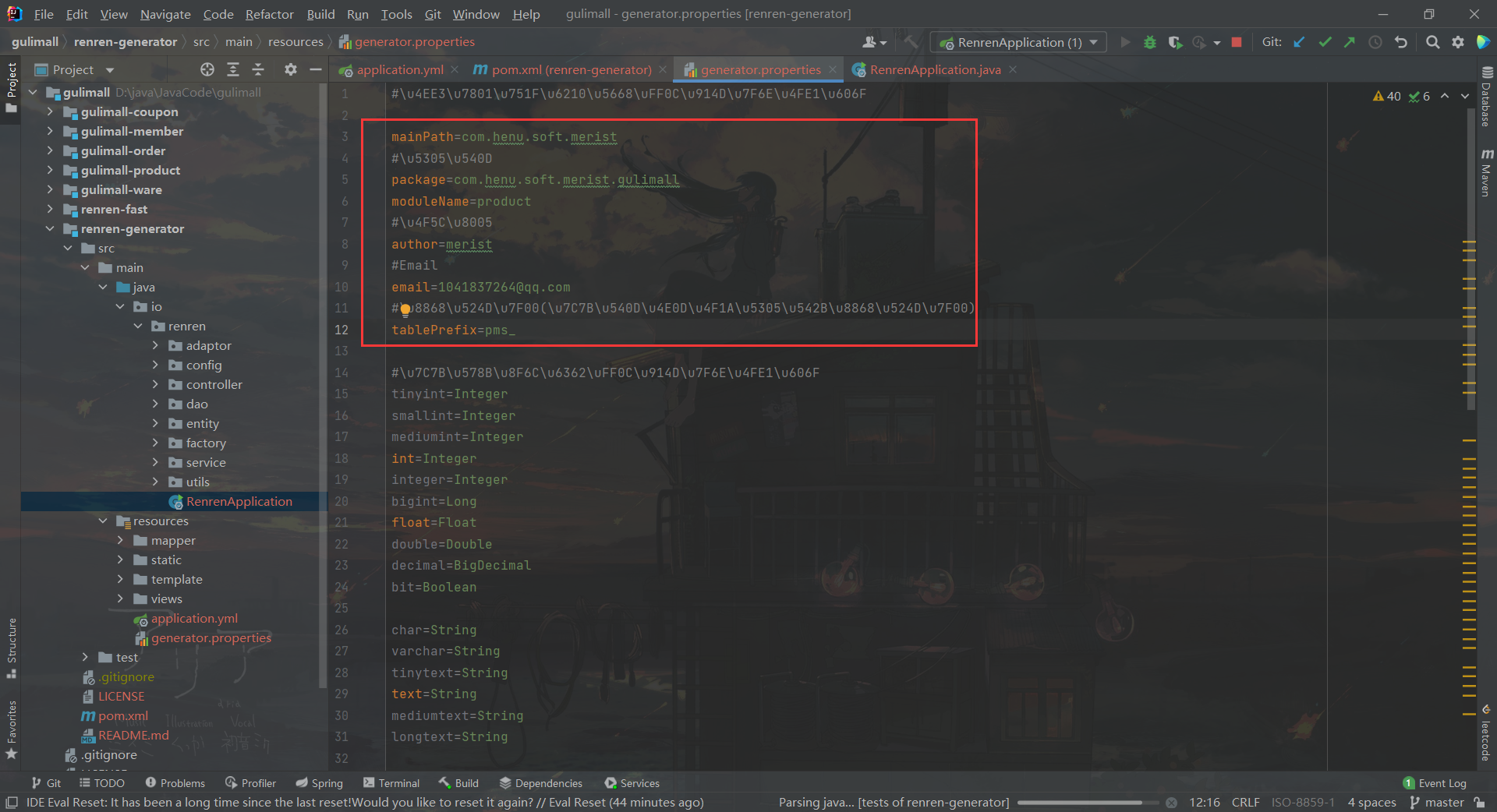Open the Problems tool window
Screen dimensions: 1497x812
(175, 783)
